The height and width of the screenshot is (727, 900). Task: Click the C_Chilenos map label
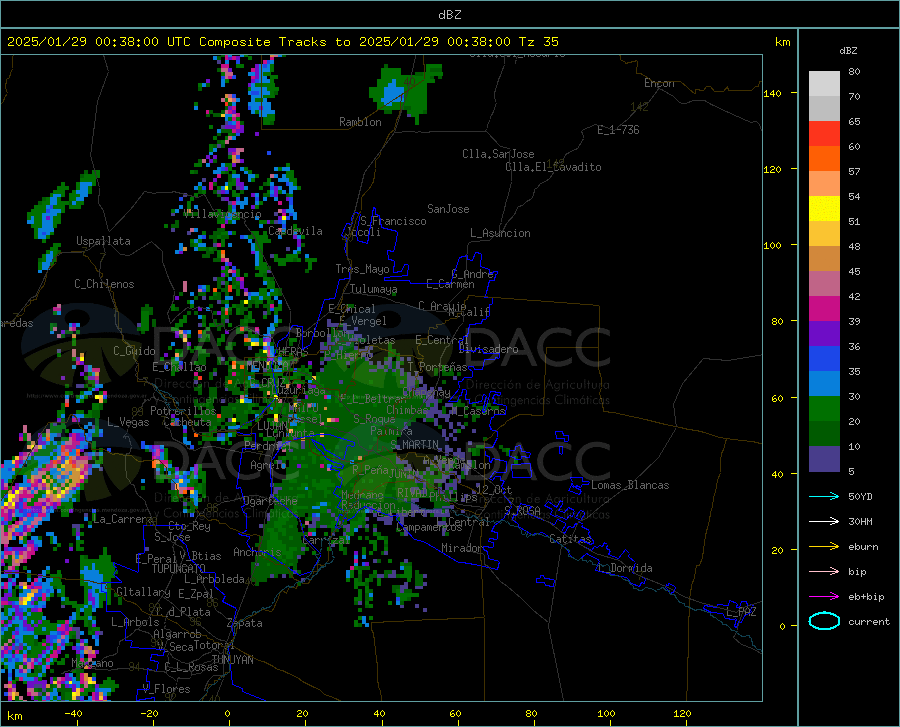104,284
